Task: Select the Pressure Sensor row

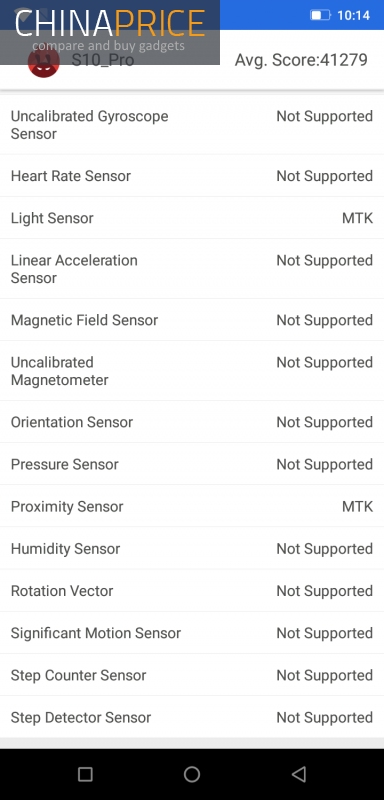Action: pyautogui.click(x=192, y=464)
